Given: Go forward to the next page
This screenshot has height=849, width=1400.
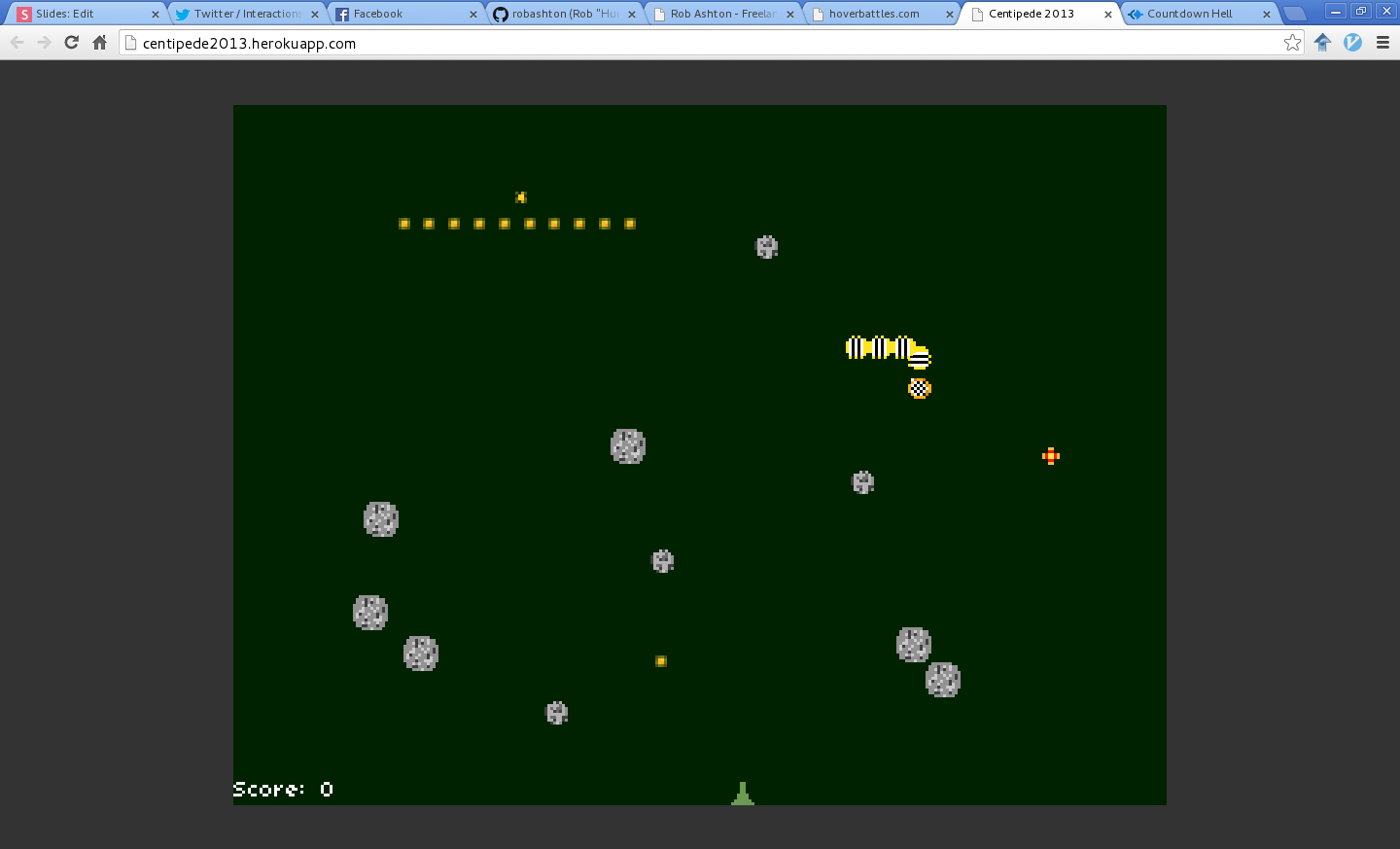Looking at the screenshot, I should point(44,43).
